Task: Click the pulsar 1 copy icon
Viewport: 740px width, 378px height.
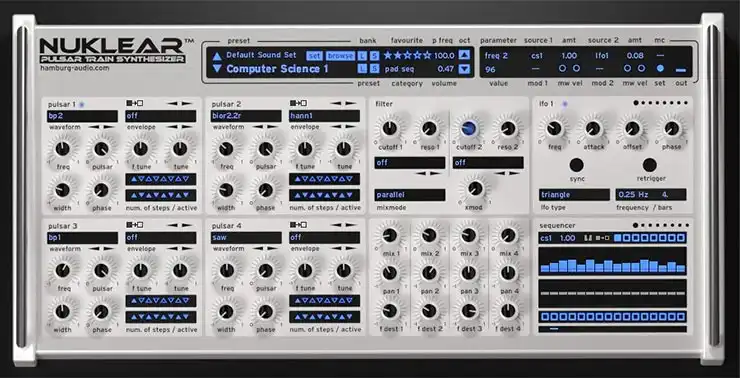Action: [135, 103]
